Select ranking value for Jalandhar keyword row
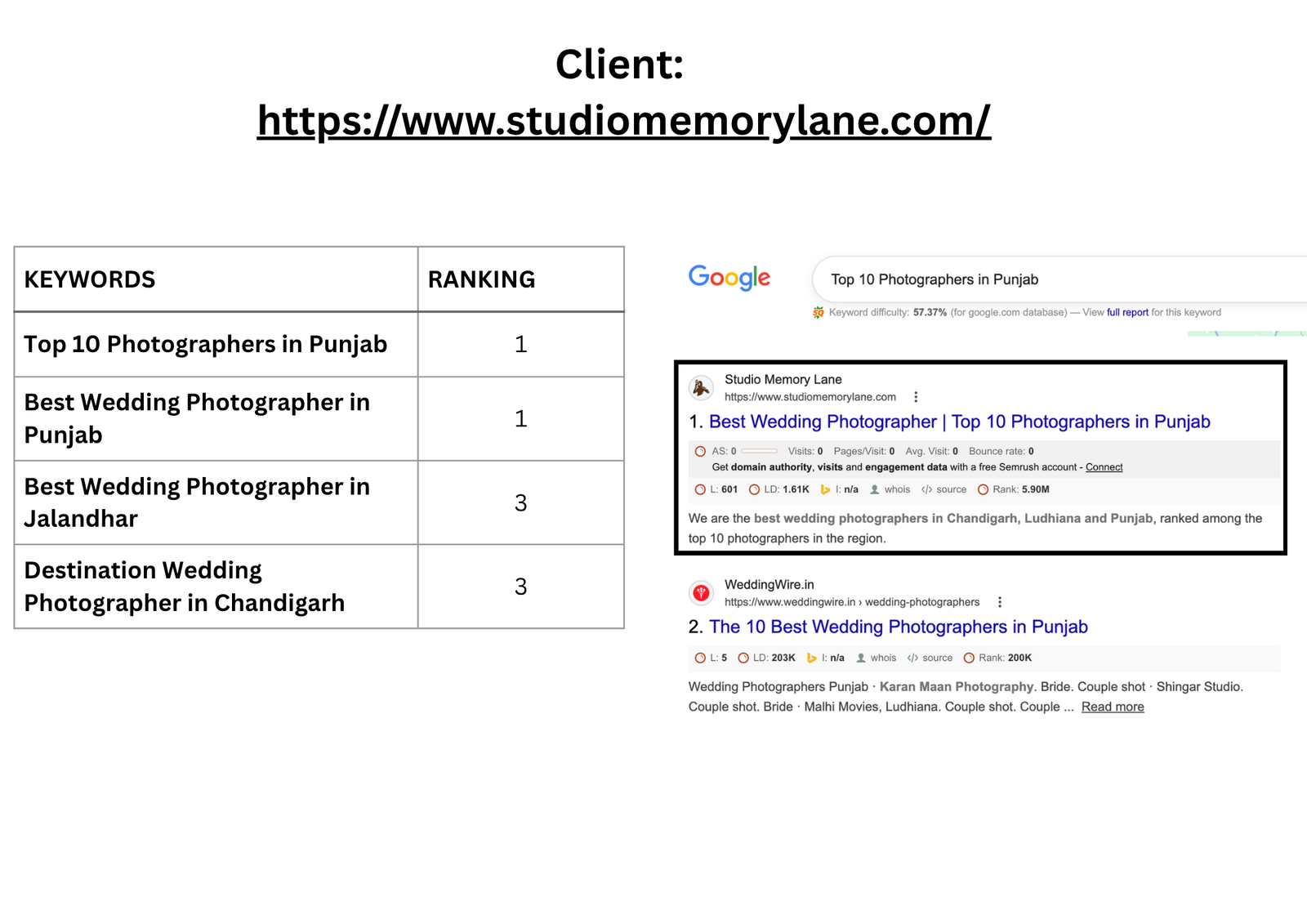The image size is (1307, 924). (x=521, y=502)
